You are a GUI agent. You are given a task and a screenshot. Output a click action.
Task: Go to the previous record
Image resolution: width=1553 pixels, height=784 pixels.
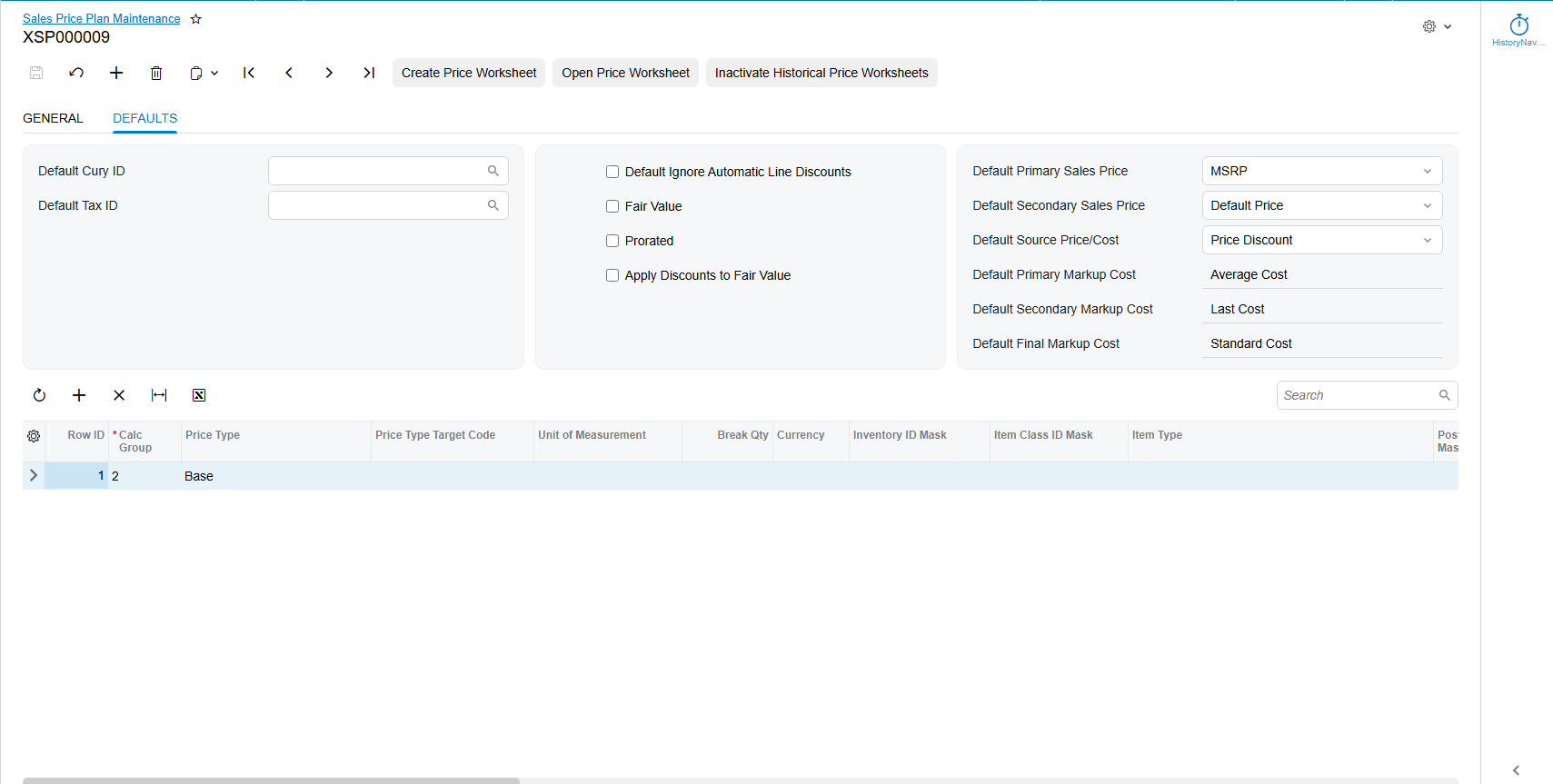[289, 73]
